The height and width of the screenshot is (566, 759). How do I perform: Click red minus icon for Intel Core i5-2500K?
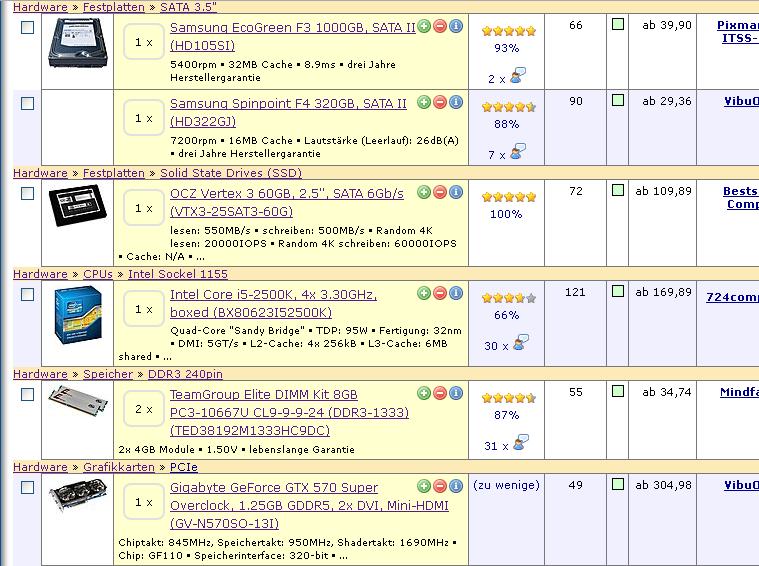[x=440, y=293]
